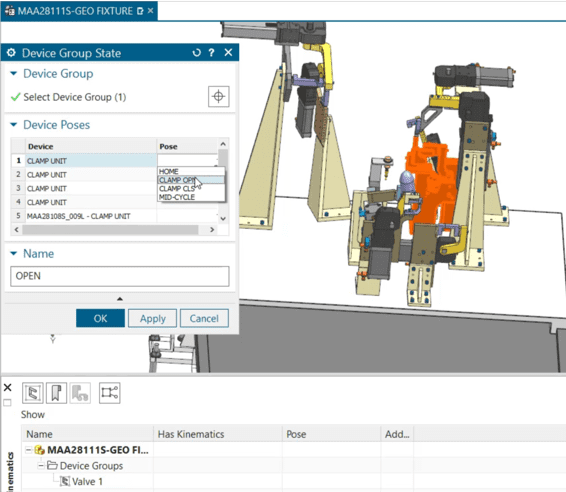Click the Name column header in tree

[x=88, y=434]
